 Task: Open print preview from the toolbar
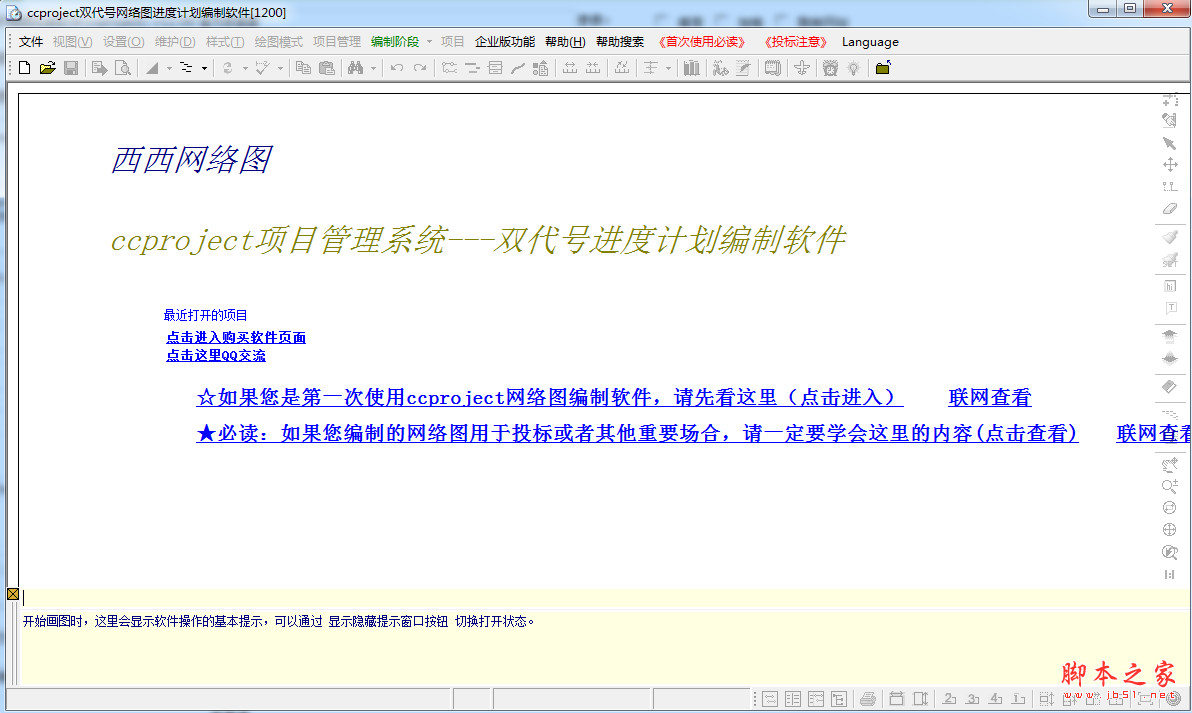[124, 67]
